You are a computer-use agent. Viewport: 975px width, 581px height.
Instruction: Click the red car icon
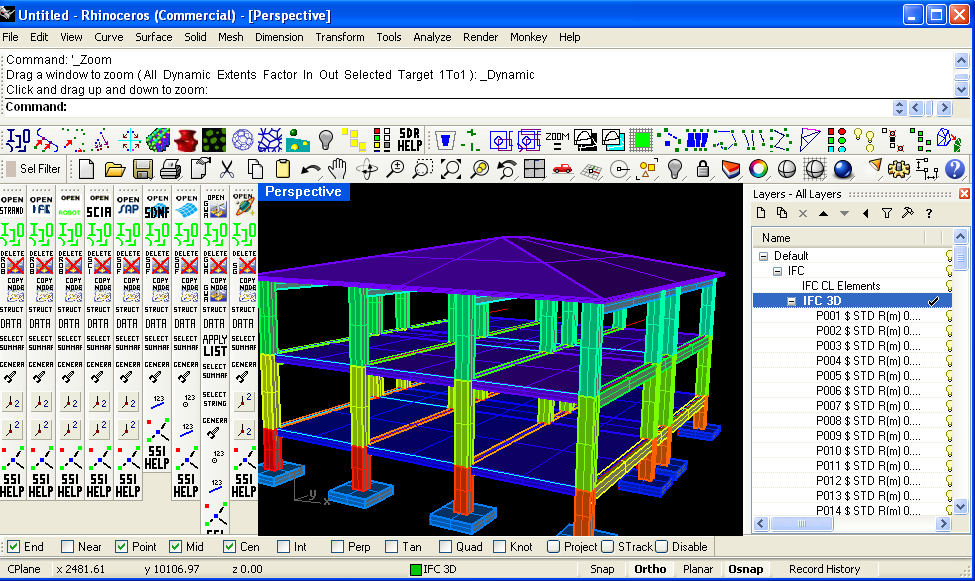click(x=562, y=169)
